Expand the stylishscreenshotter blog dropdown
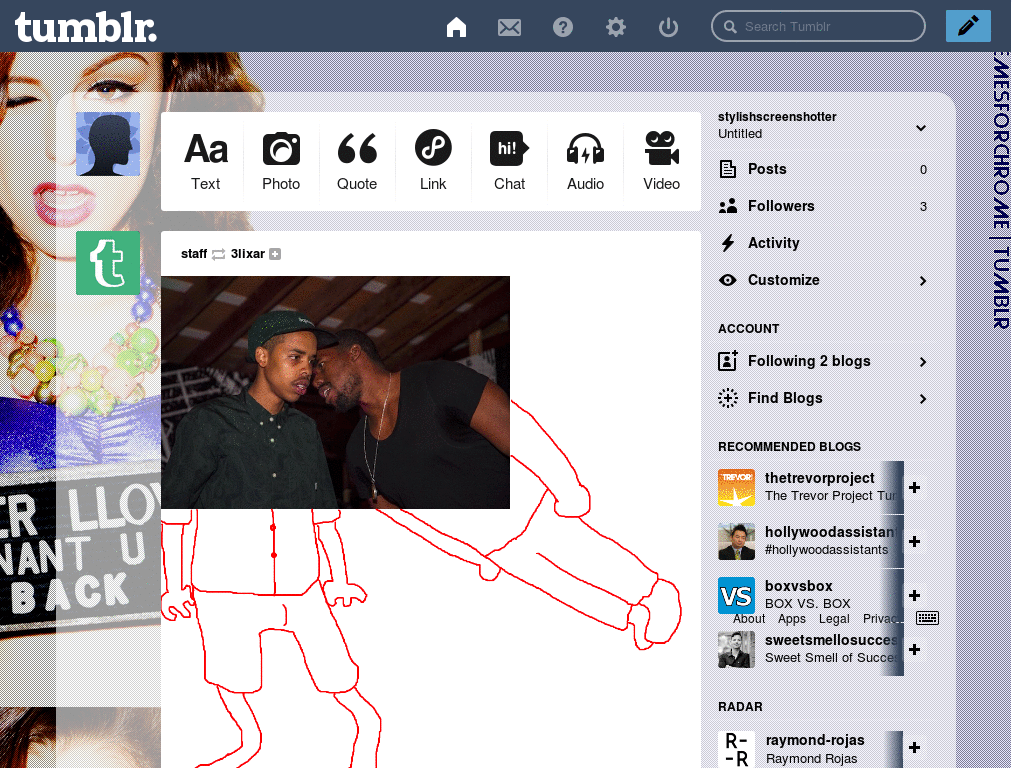Screen dimensions: 1024x768 point(921,127)
